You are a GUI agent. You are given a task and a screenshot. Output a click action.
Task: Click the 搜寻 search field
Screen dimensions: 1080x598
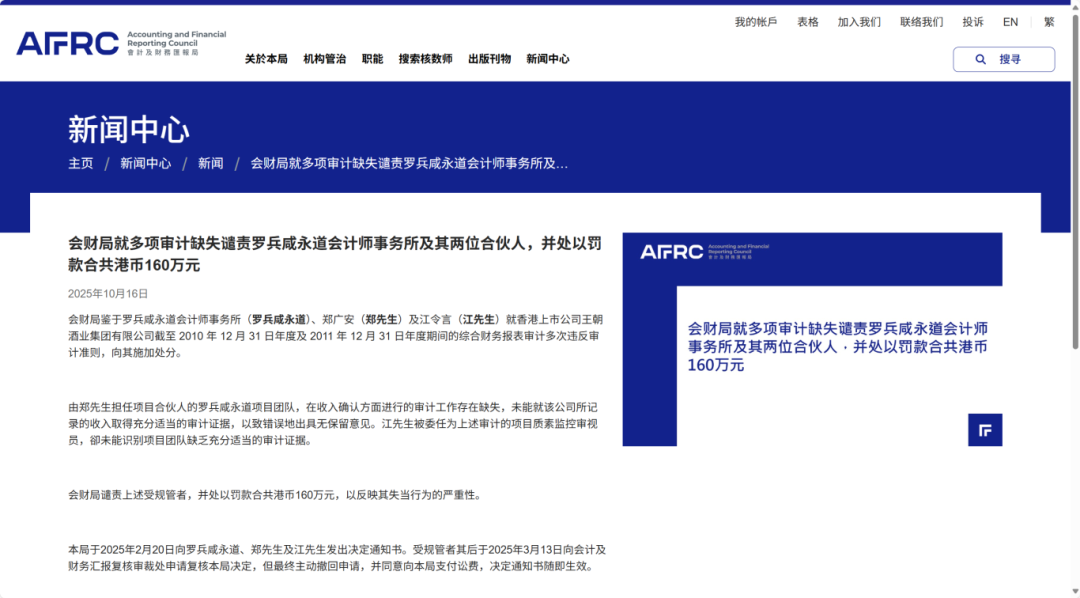(1004, 59)
